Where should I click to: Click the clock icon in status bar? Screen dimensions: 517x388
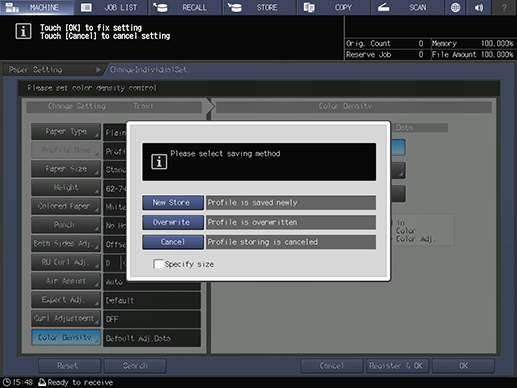(6, 382)
